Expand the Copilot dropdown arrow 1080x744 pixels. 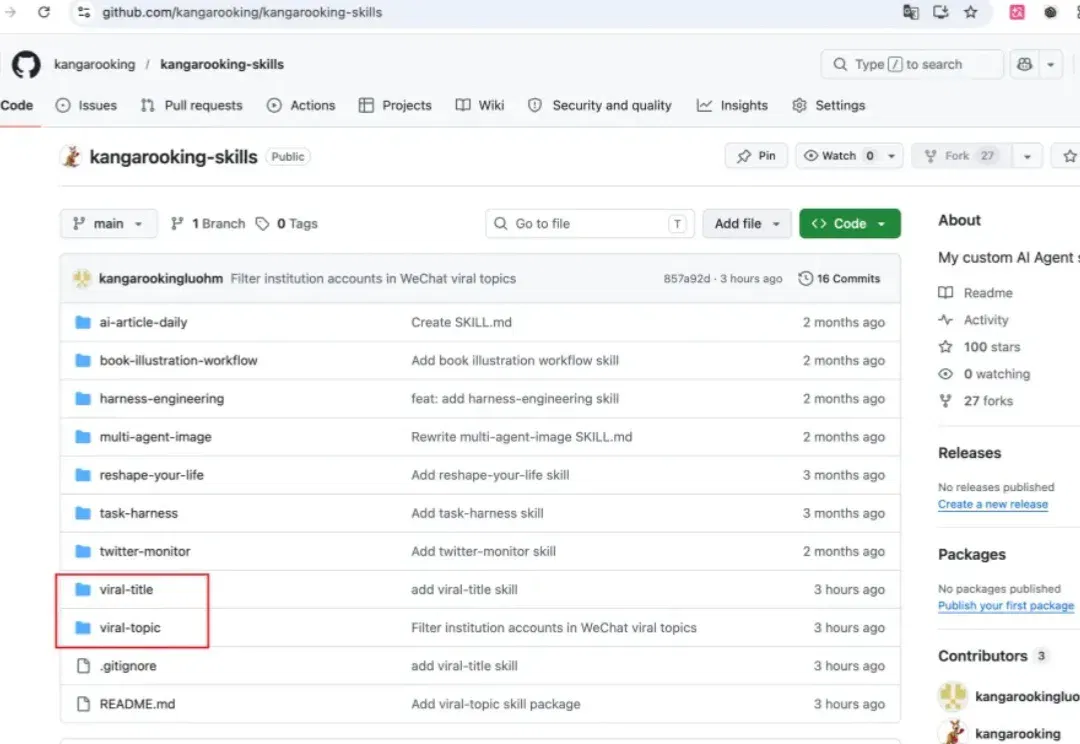1050,64
